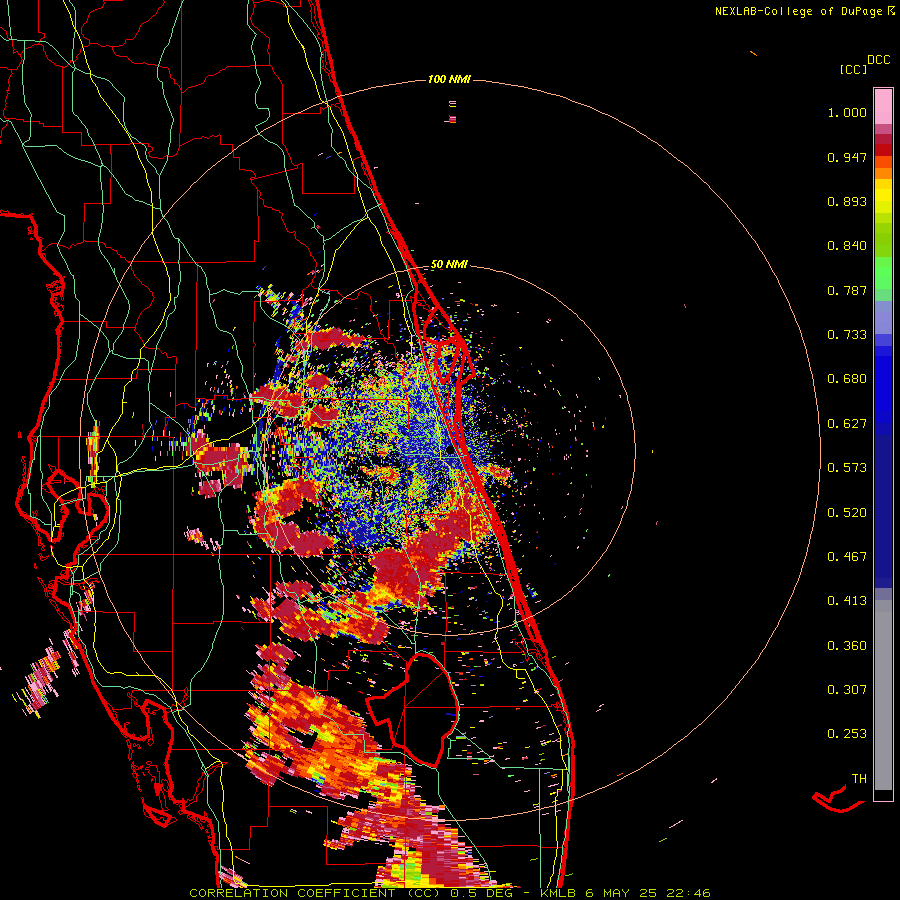
Task: Click the bright green segment of color bar
Action: click(883, 273)
